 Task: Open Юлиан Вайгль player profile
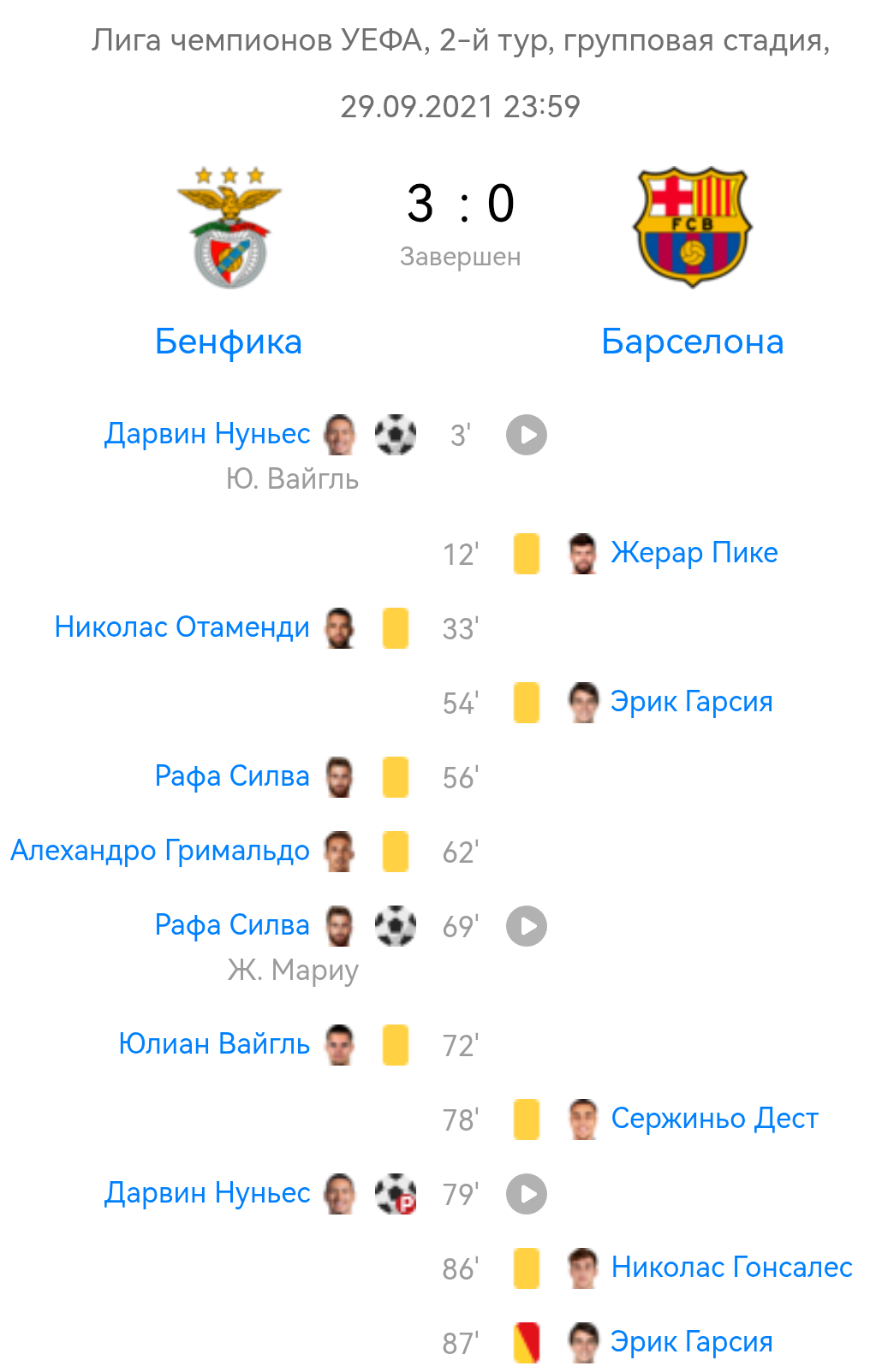click(214, 1044)
